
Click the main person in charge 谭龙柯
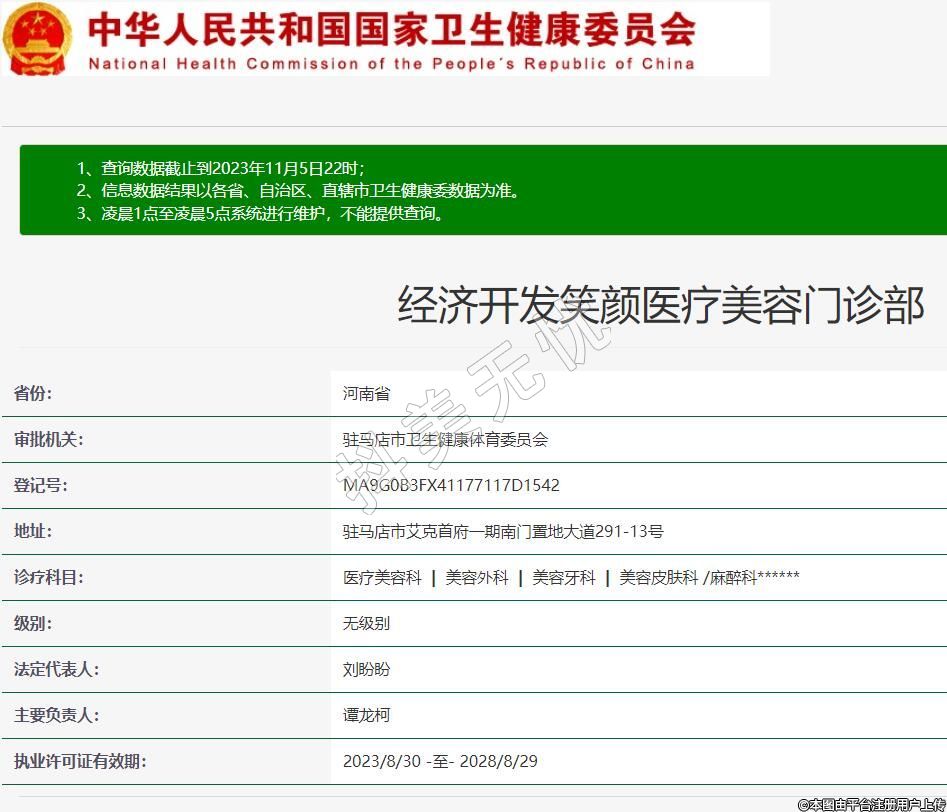click(x=366, y=715)
